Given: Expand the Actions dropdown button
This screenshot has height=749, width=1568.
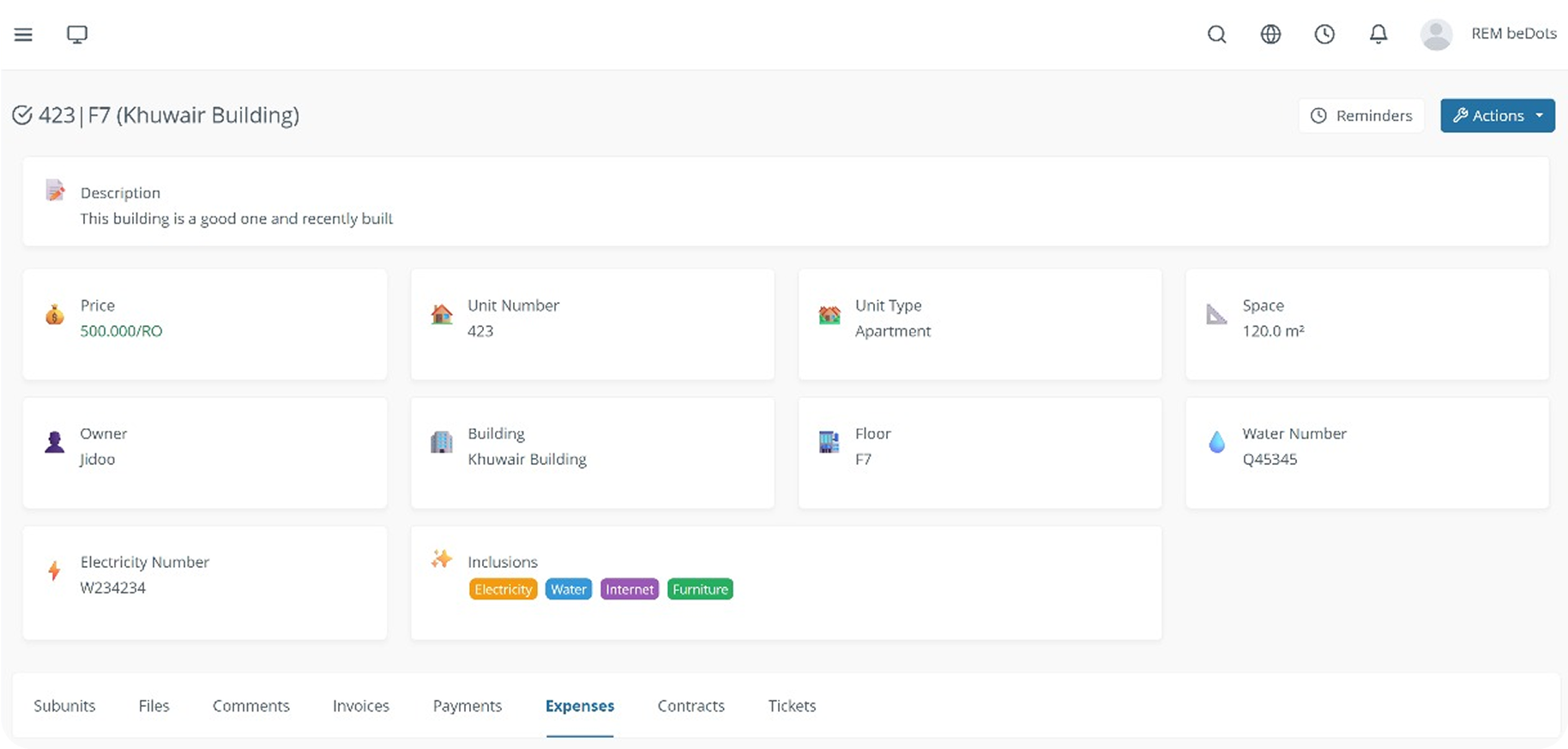Looking at the screenshot, I should pos(1497,116).
